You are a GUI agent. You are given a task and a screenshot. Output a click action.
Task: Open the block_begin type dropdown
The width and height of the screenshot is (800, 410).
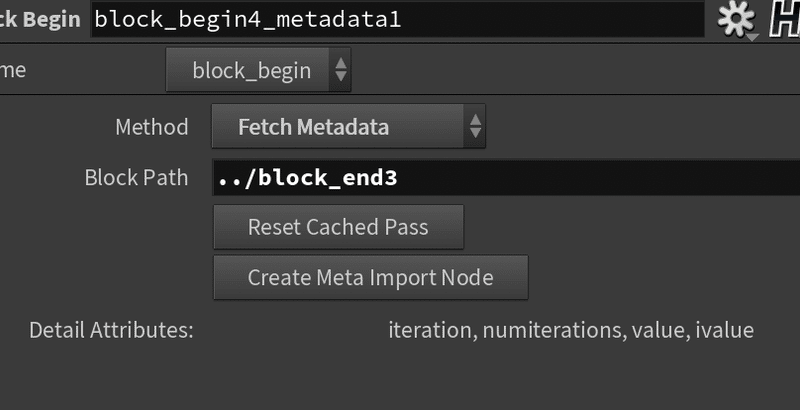coord(258,71)
